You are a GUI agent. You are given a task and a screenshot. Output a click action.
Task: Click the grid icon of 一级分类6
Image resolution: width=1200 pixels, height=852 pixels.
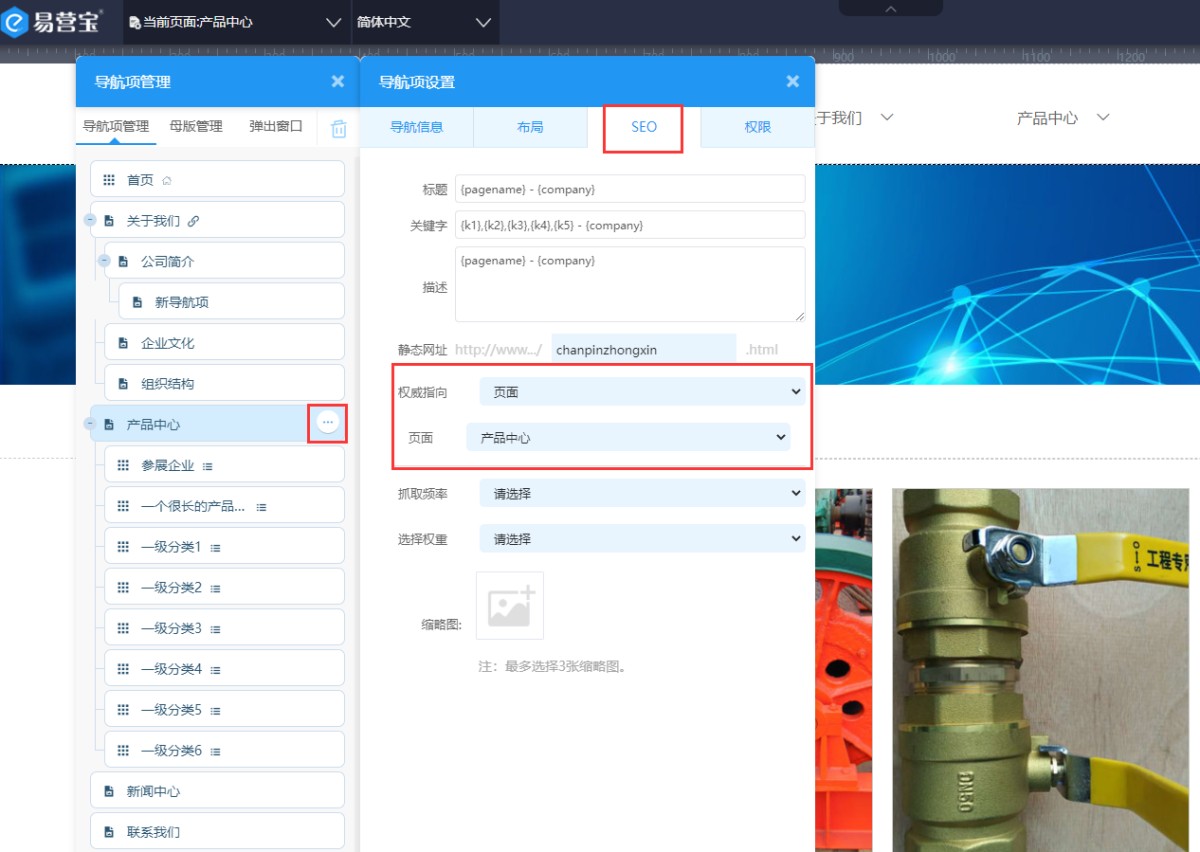point(124,750)
